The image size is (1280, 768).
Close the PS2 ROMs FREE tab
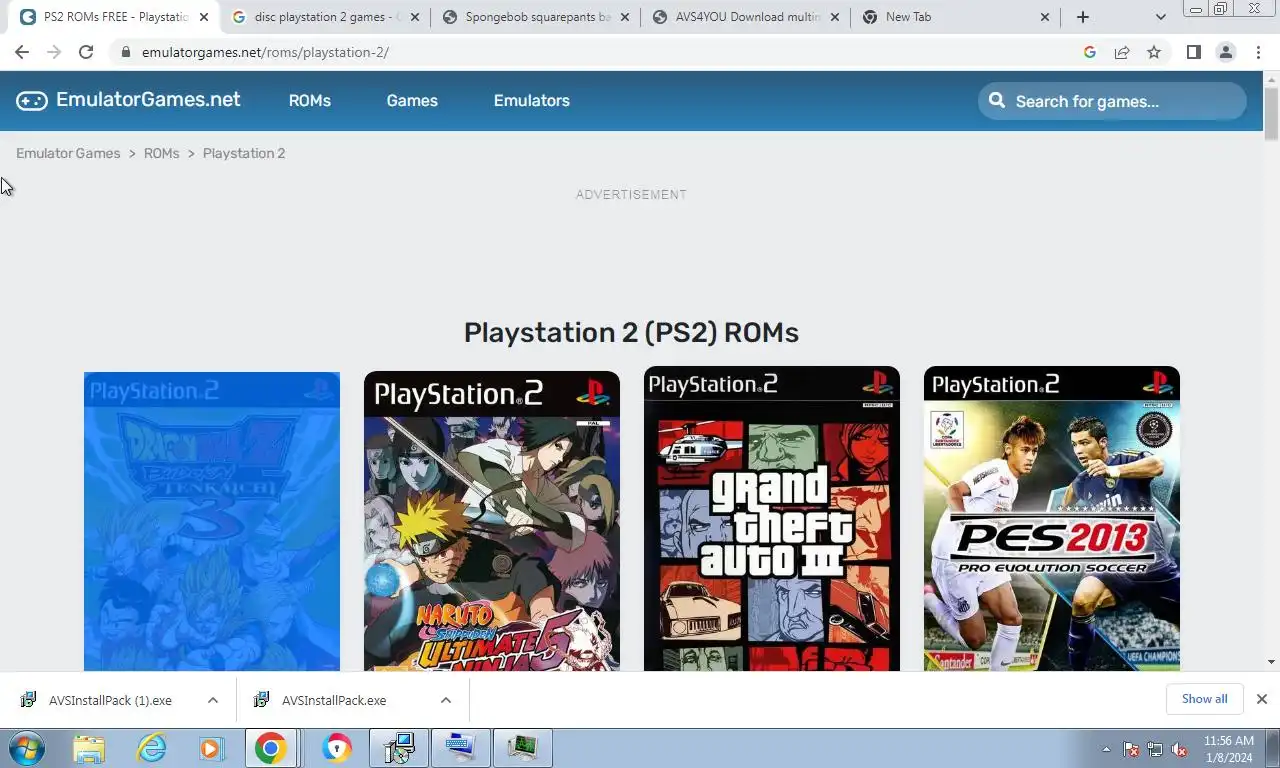click(x=204, y=17)
